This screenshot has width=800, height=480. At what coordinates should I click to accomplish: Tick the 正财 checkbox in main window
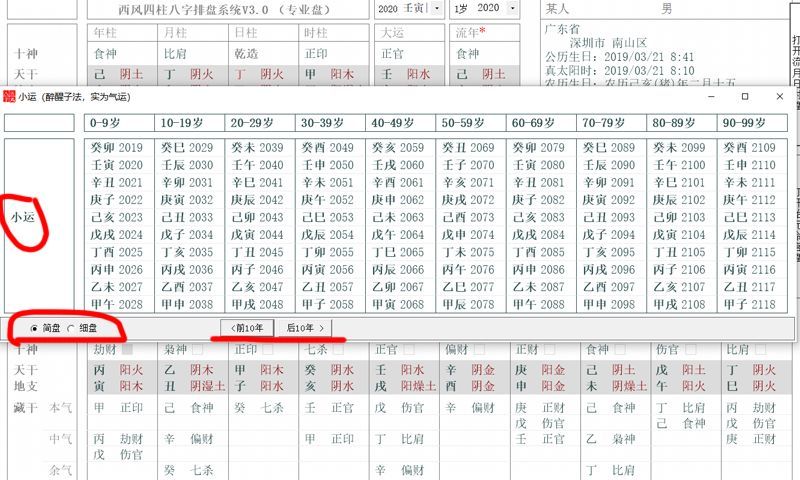549,349
